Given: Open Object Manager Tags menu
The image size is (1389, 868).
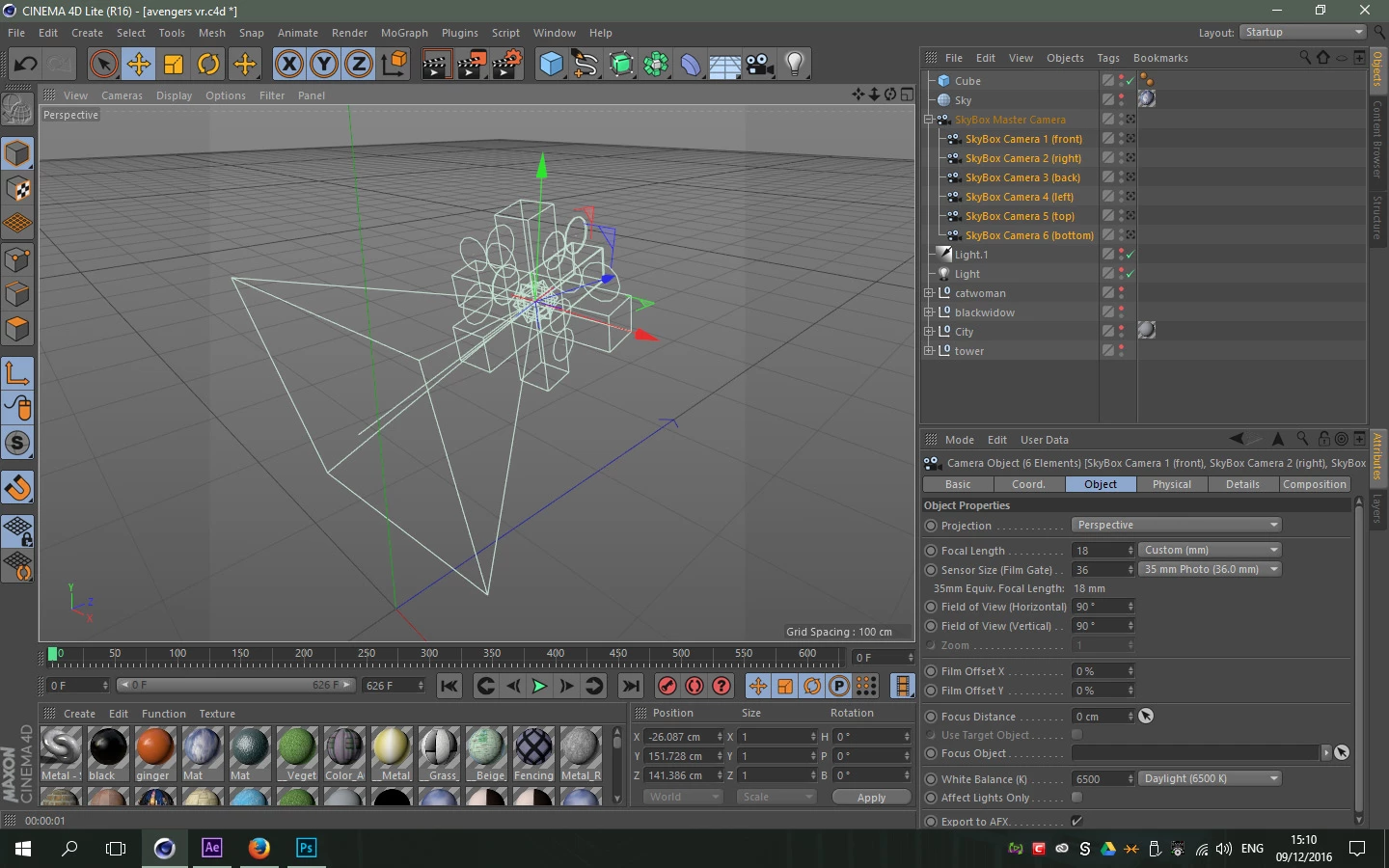Looking at the screenshot, I should pyautogui.click(x=1108, y=58).
